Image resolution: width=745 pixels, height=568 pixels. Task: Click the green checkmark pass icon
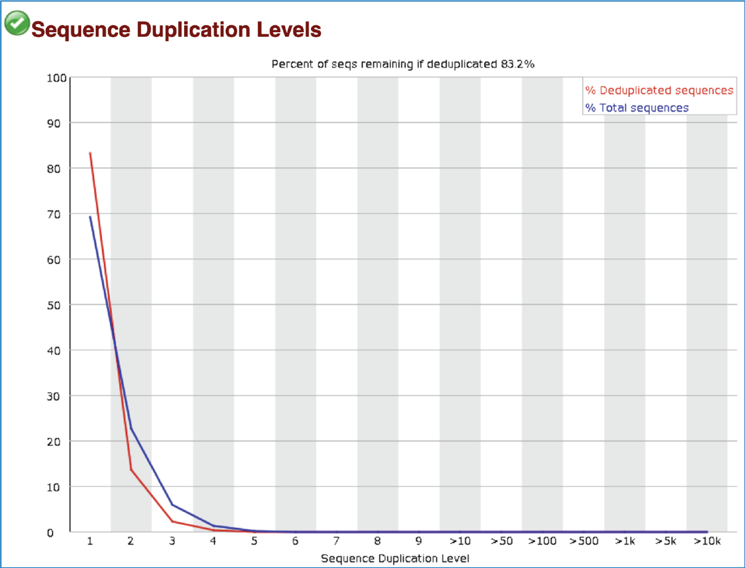[x=17, y=23]
